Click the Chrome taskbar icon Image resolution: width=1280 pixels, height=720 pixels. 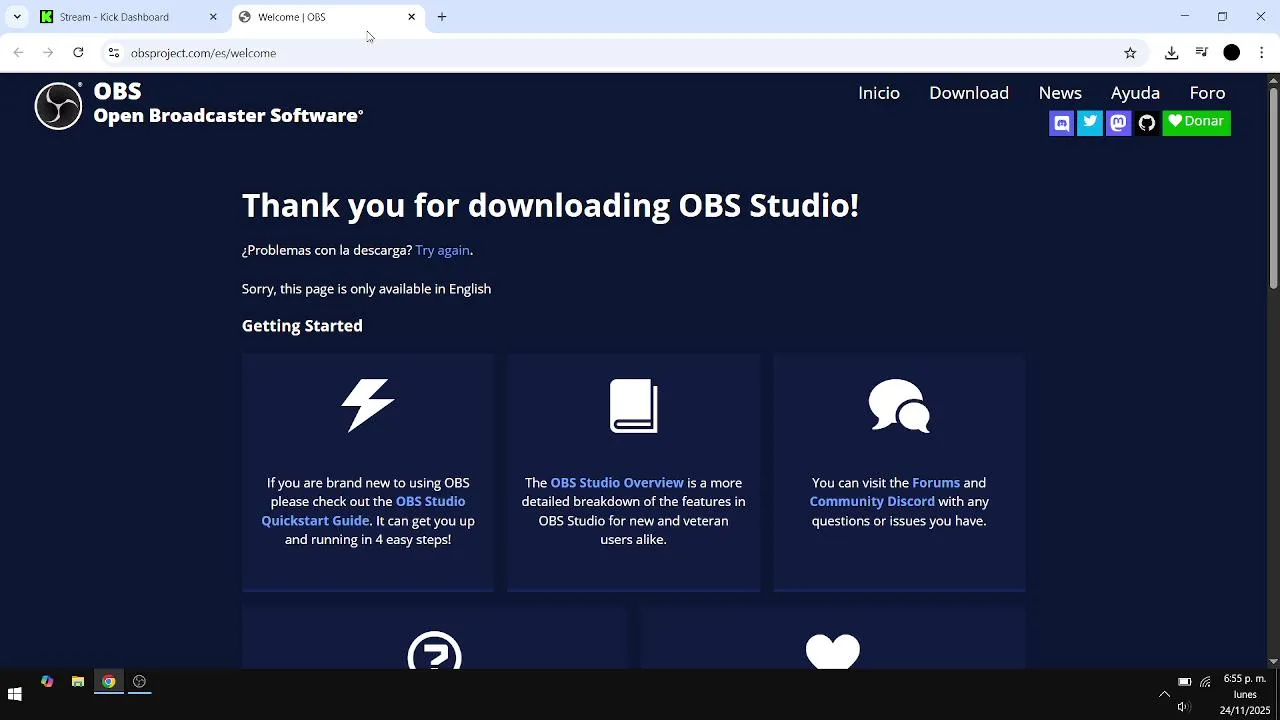(x=109, y=682)
